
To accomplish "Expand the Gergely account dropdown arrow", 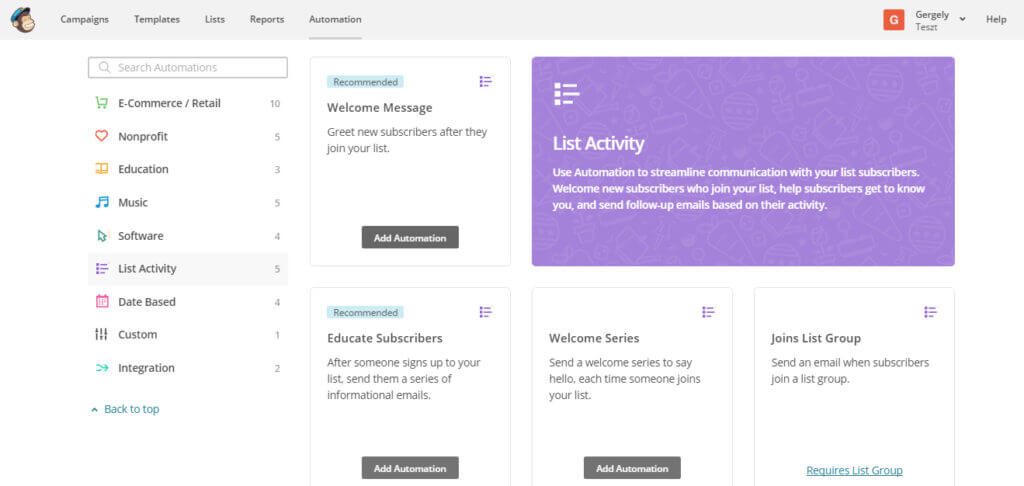I will click(x=962, y=20).
